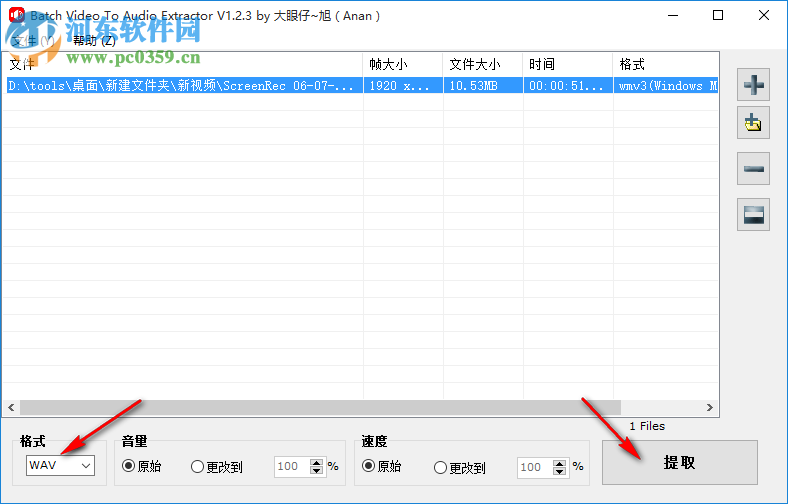Clear all files with the bar icon
The width and height of the screenshot is (788, 504).
tap(753, 215)
